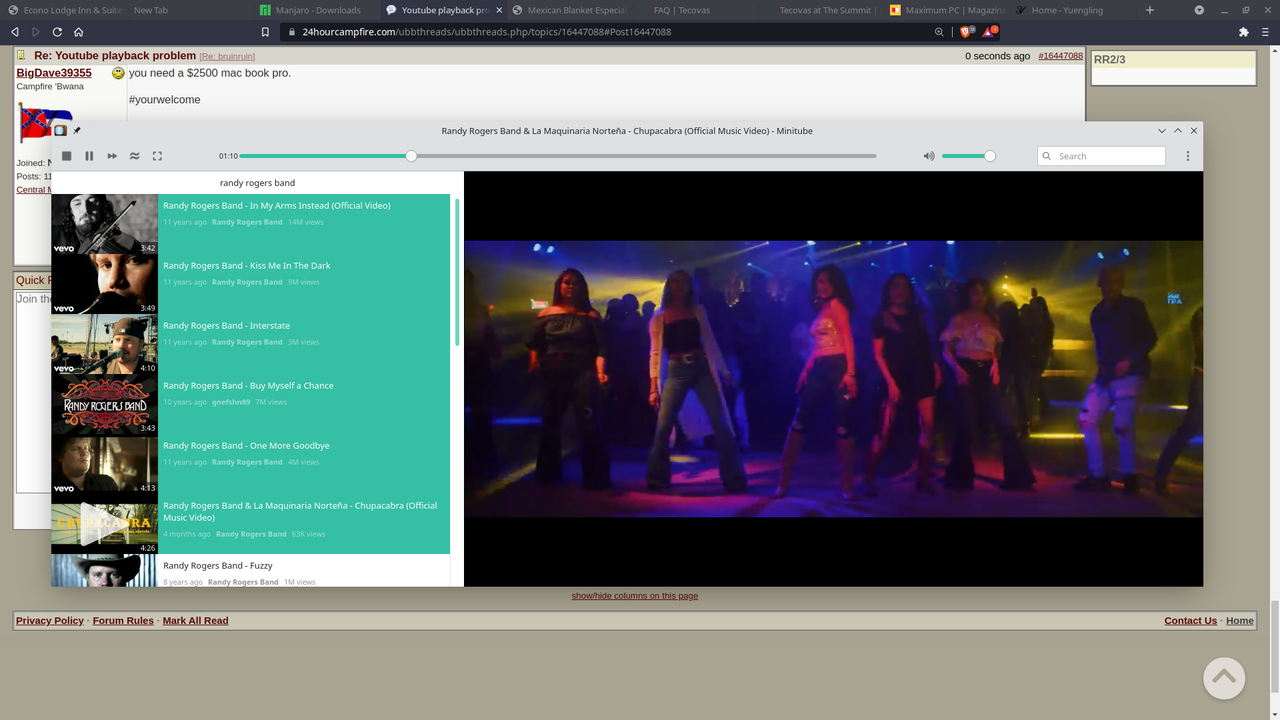Image resolution: width=1280 pixels, height=720 pixels.
Task: Switch to Home - Yuengling tab
Action: click(1071, 10)
